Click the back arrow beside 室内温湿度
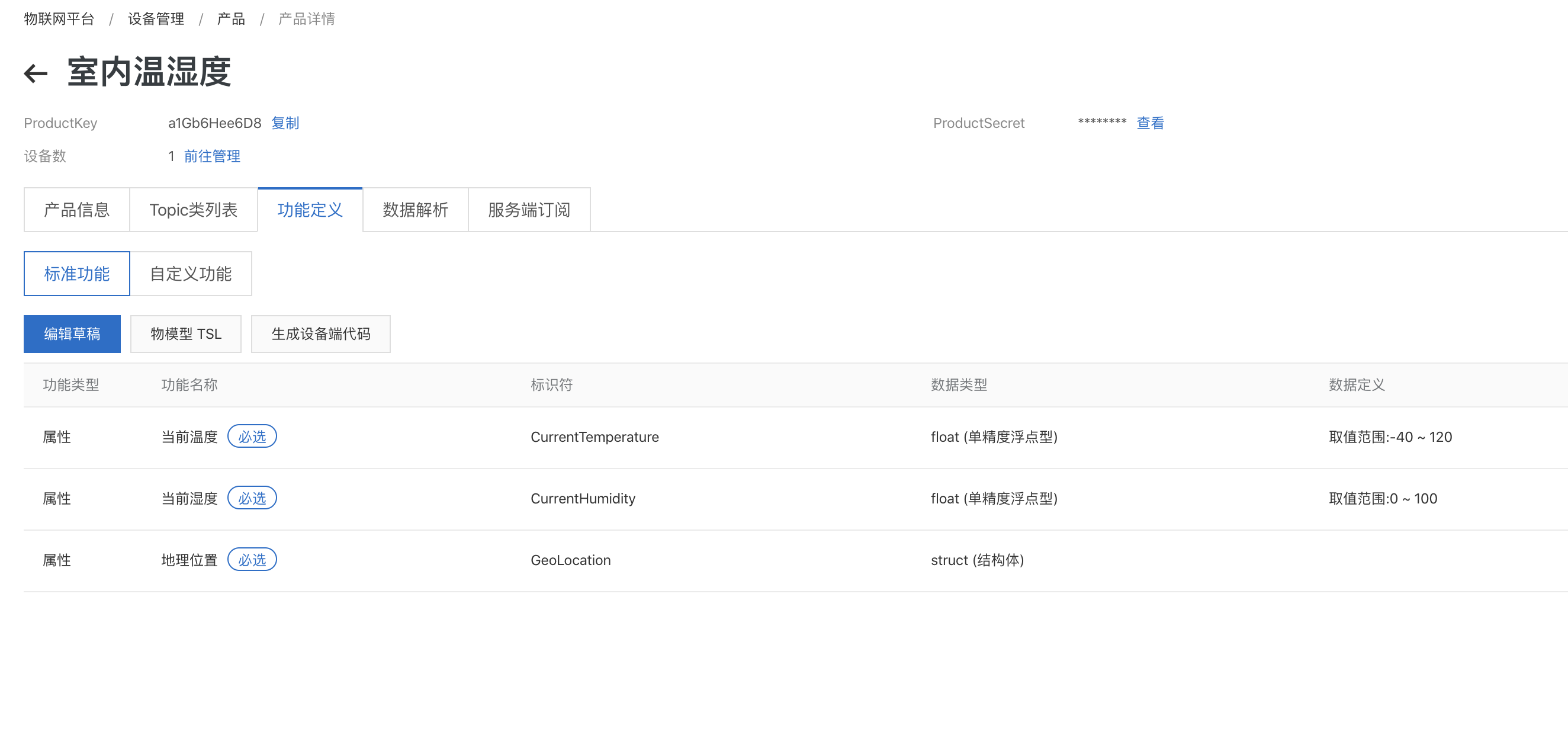The height and width of the screenshot is (738, 1568). [x=36, y=73]
